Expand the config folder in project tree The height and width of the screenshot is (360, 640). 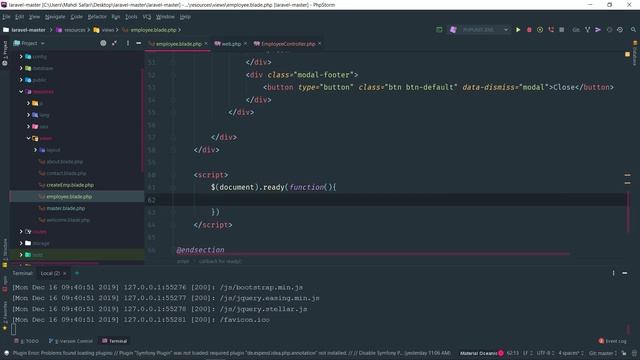pyautogui.click(x=21, y=56)
